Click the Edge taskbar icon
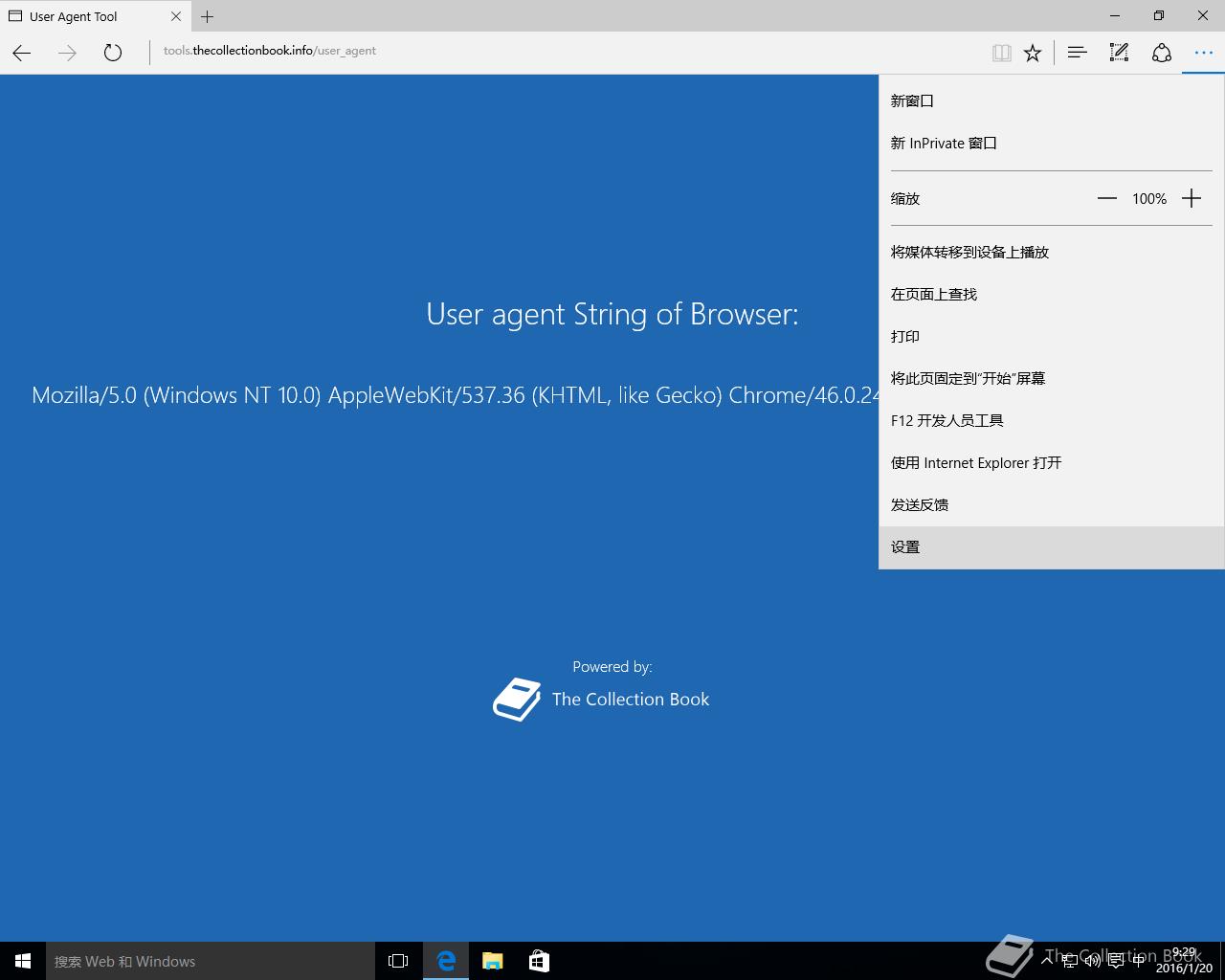This screenshot has height=980, width=1225. tap(446, 961)
